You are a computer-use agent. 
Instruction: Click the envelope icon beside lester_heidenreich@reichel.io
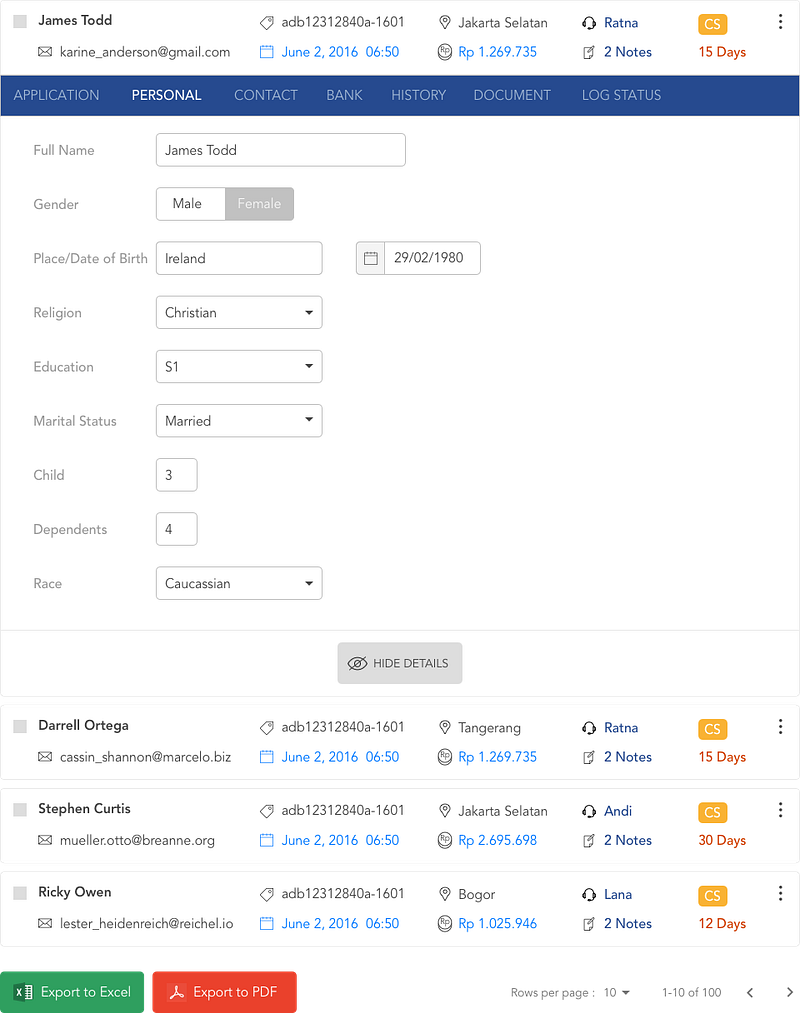(45, 923)
